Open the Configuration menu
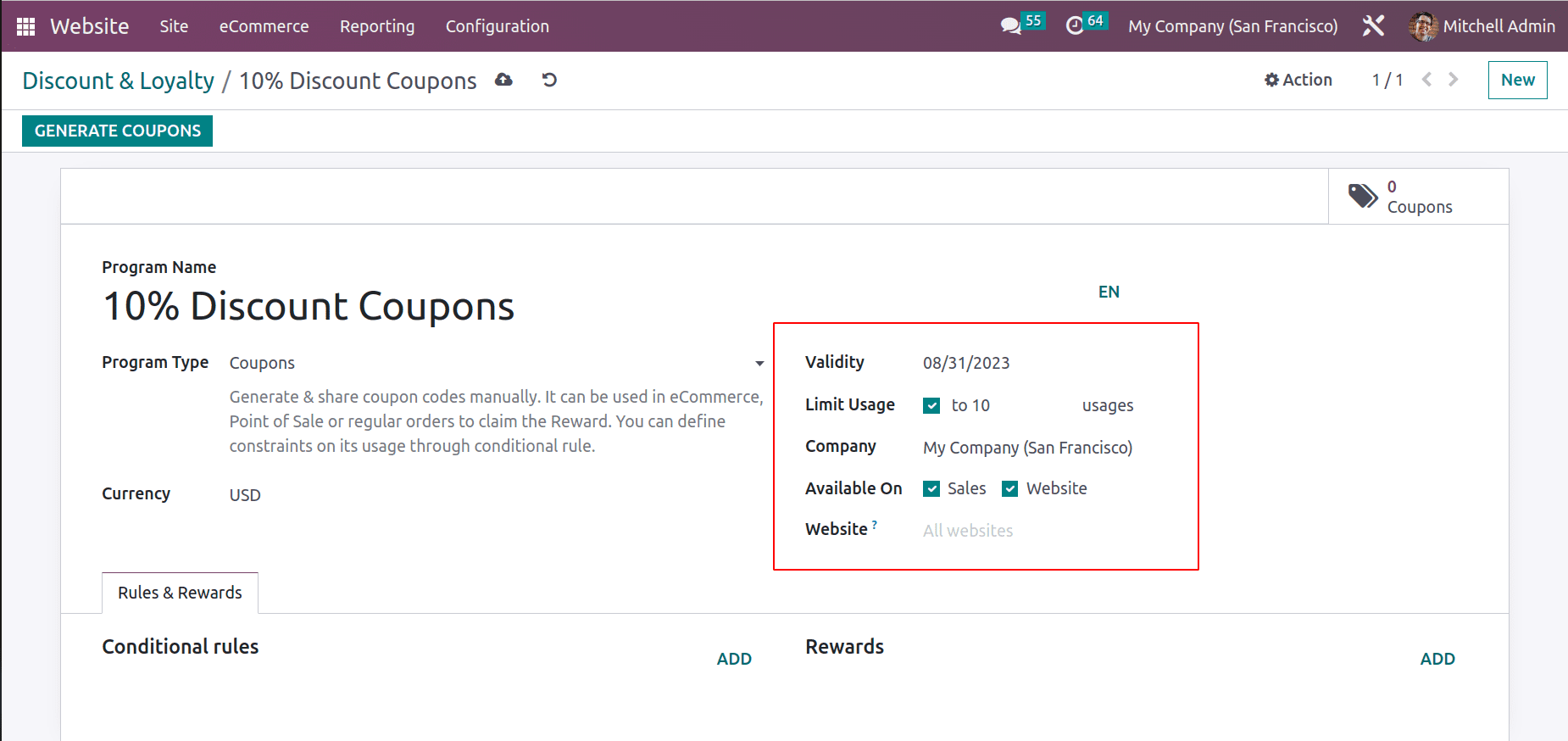 498,26
